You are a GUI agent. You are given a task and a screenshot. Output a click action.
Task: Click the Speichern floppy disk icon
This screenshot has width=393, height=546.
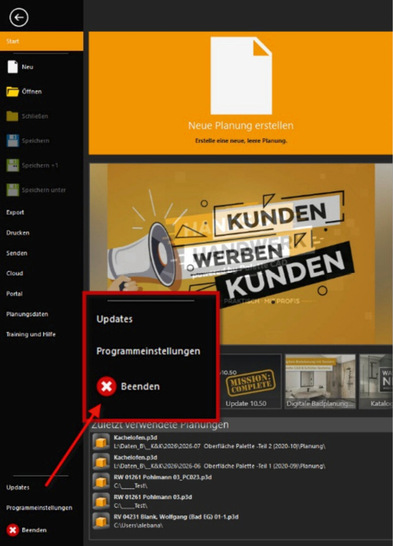click(x=13, y=141)
